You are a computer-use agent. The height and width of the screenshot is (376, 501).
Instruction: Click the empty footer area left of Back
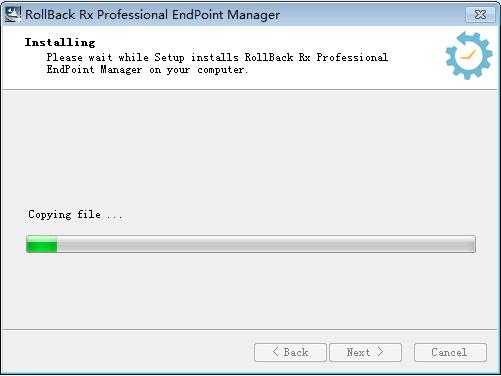[127, 352]
